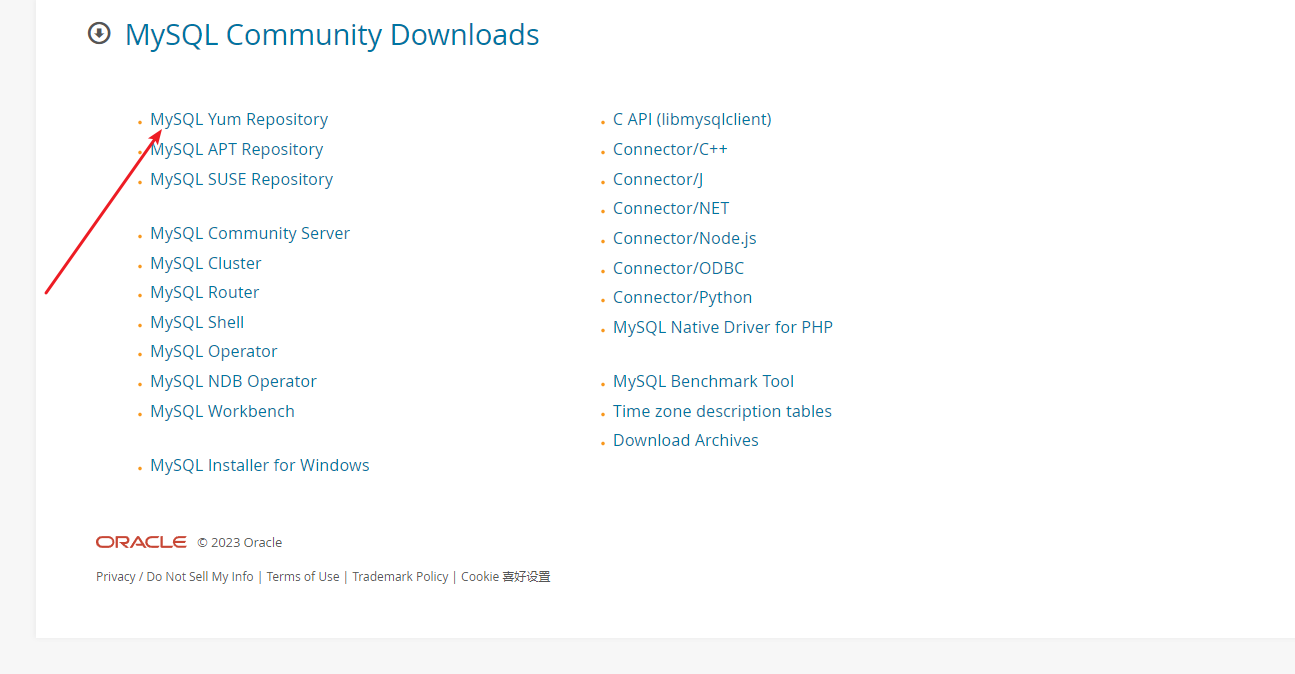The height and width of the screenshot is (674, 1295).
Task: Go to MySQL Workbench downloads
Action: (222, 411)
